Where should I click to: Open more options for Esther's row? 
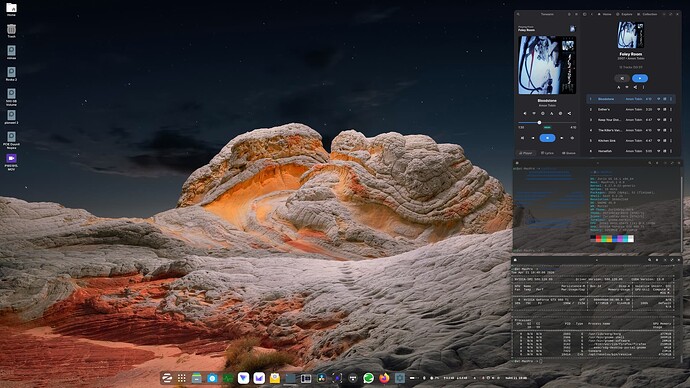click(671, 110)
